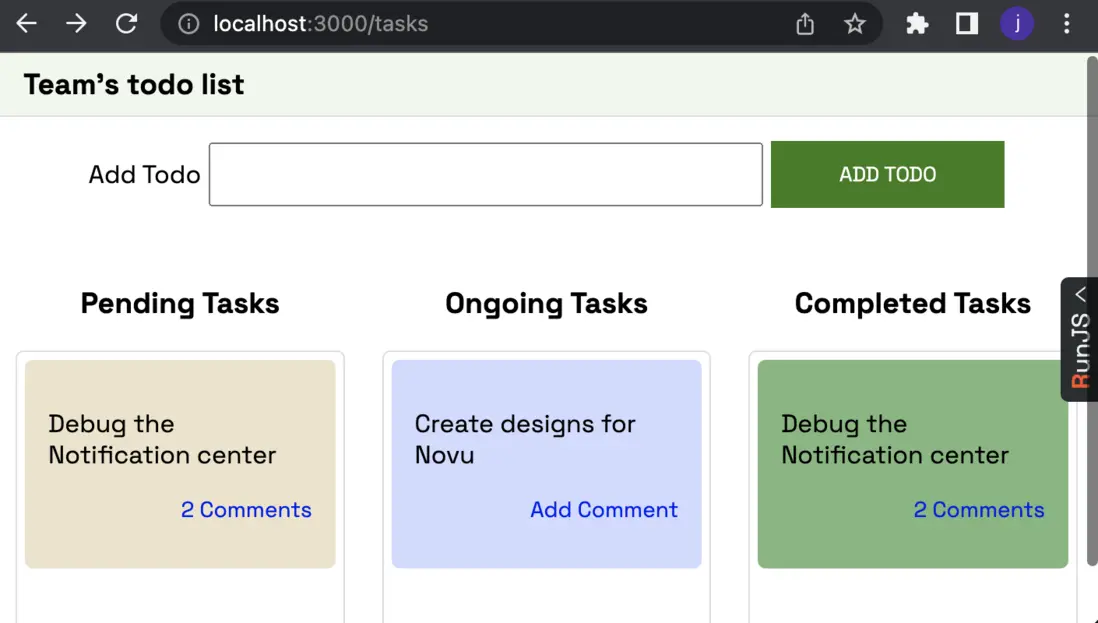This screenshot has height=623, width=1098.
Task: Open the Chrome three-dot menu
Action: tap(1067, 24)
